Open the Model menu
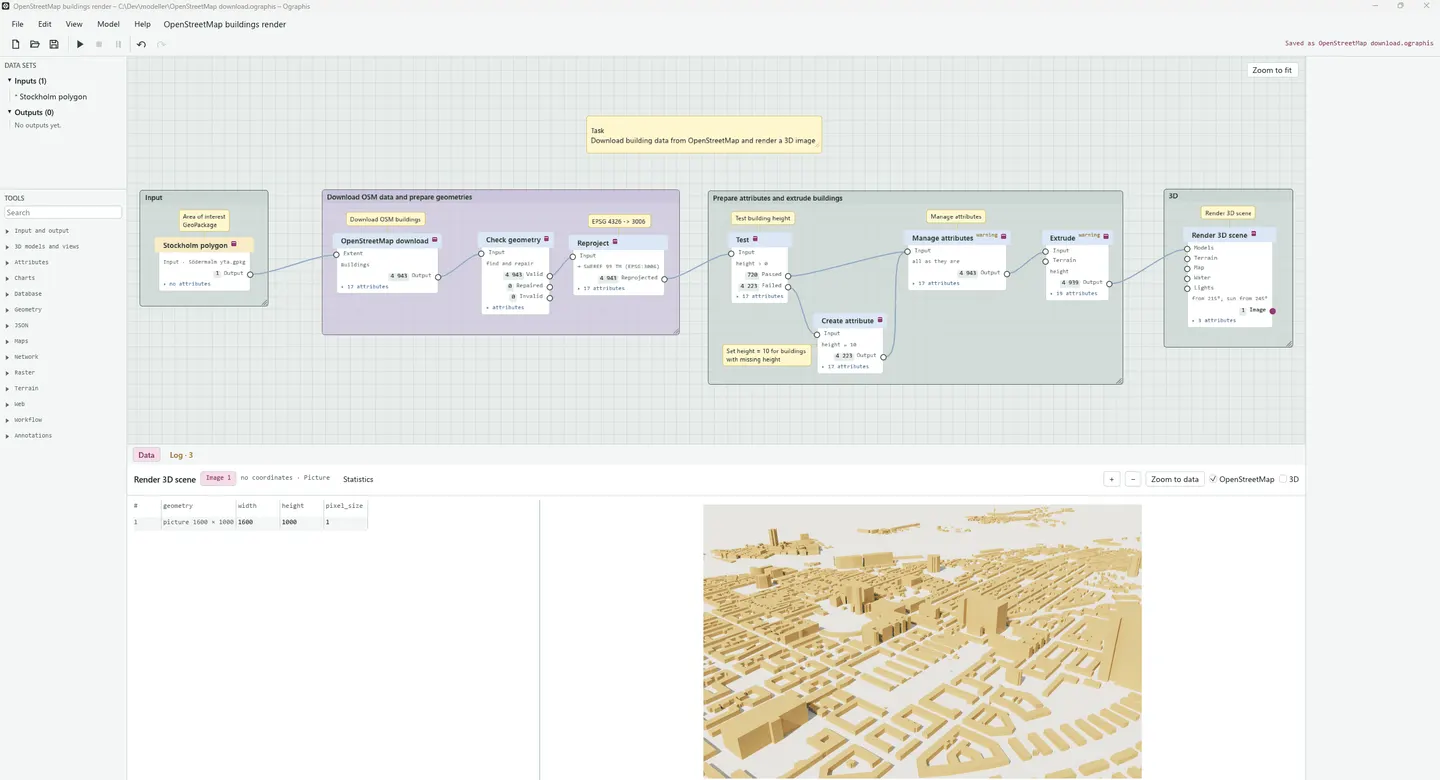The width and height of the screenshot is (1440, 780). point(108,24)
